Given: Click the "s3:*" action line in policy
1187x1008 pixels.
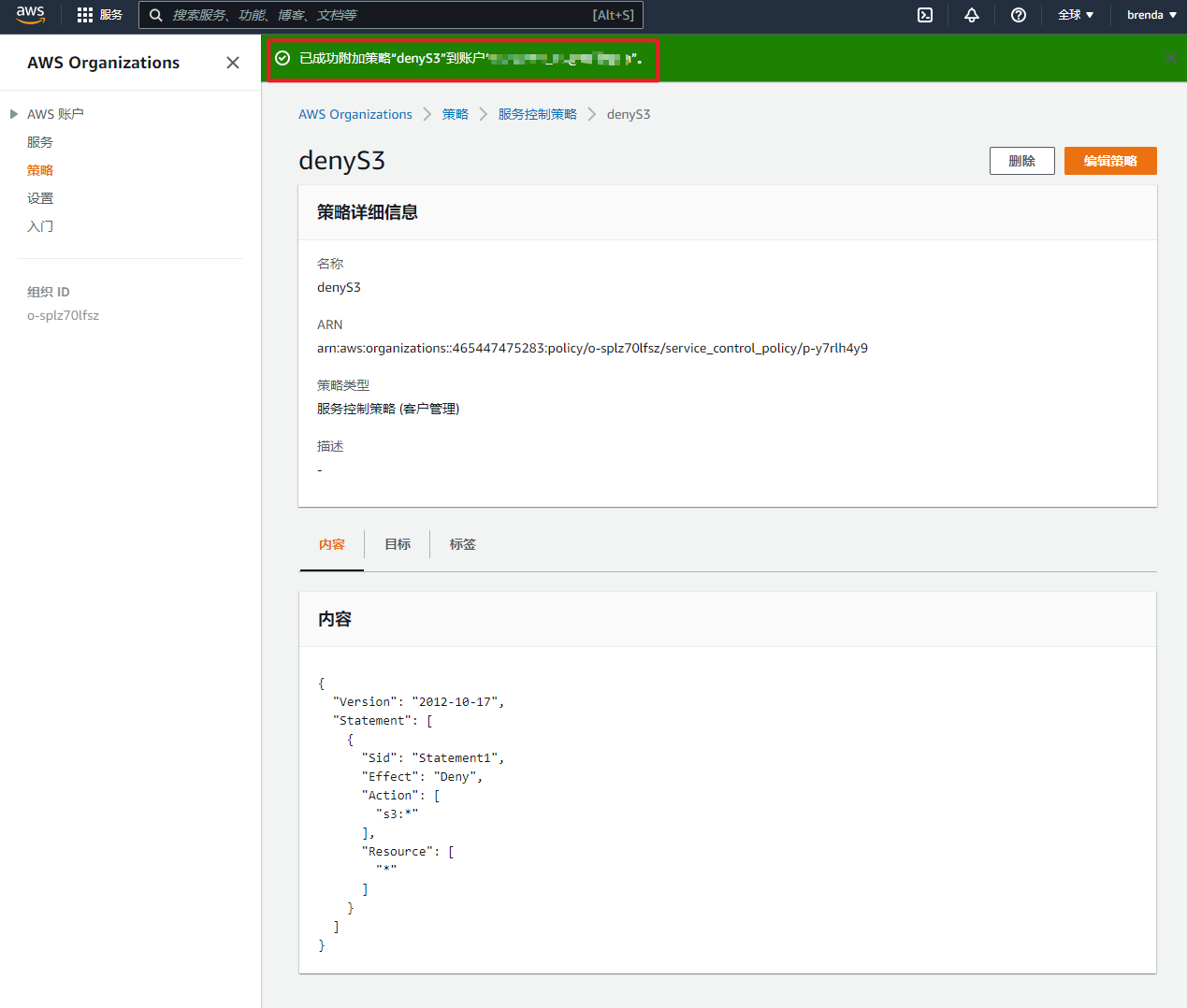Looking at the screenshot, I should click(x=398, y=814).
